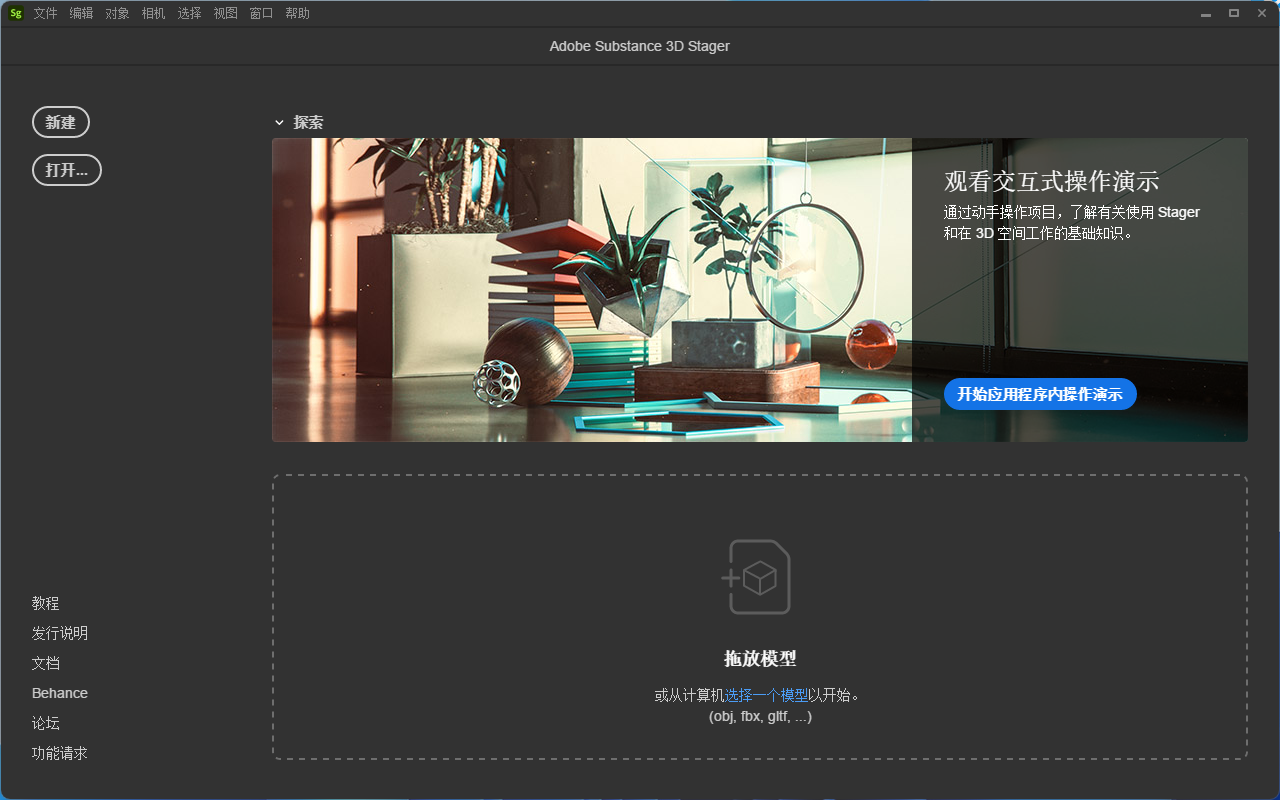Click the 选择一个模型 link
Viewport: 1280px width, 800px height.
click(767, 695)
